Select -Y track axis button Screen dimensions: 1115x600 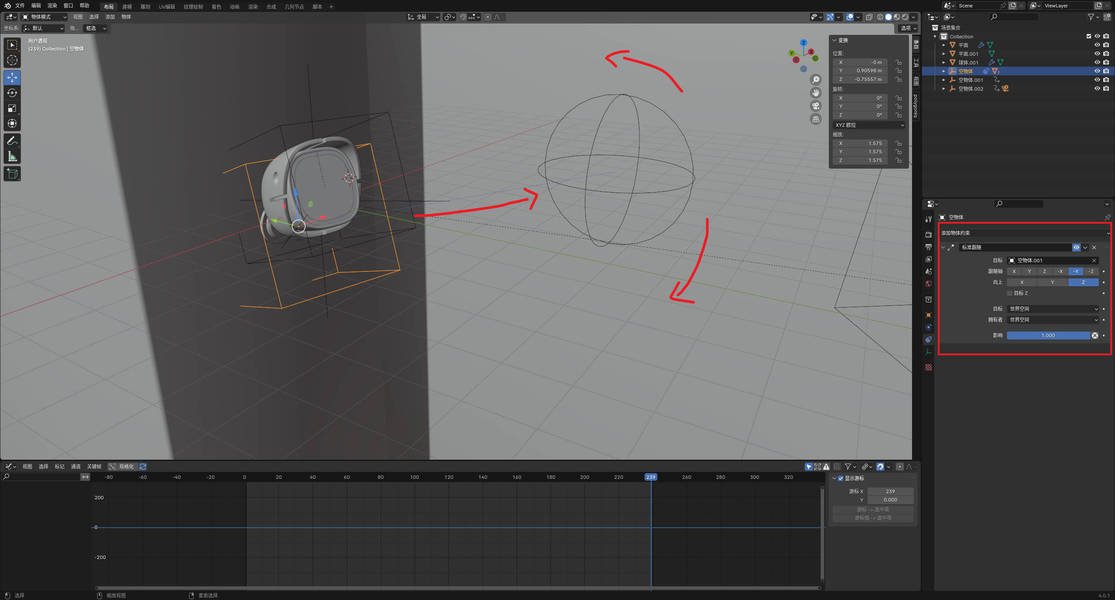[x=1076, y=271]
